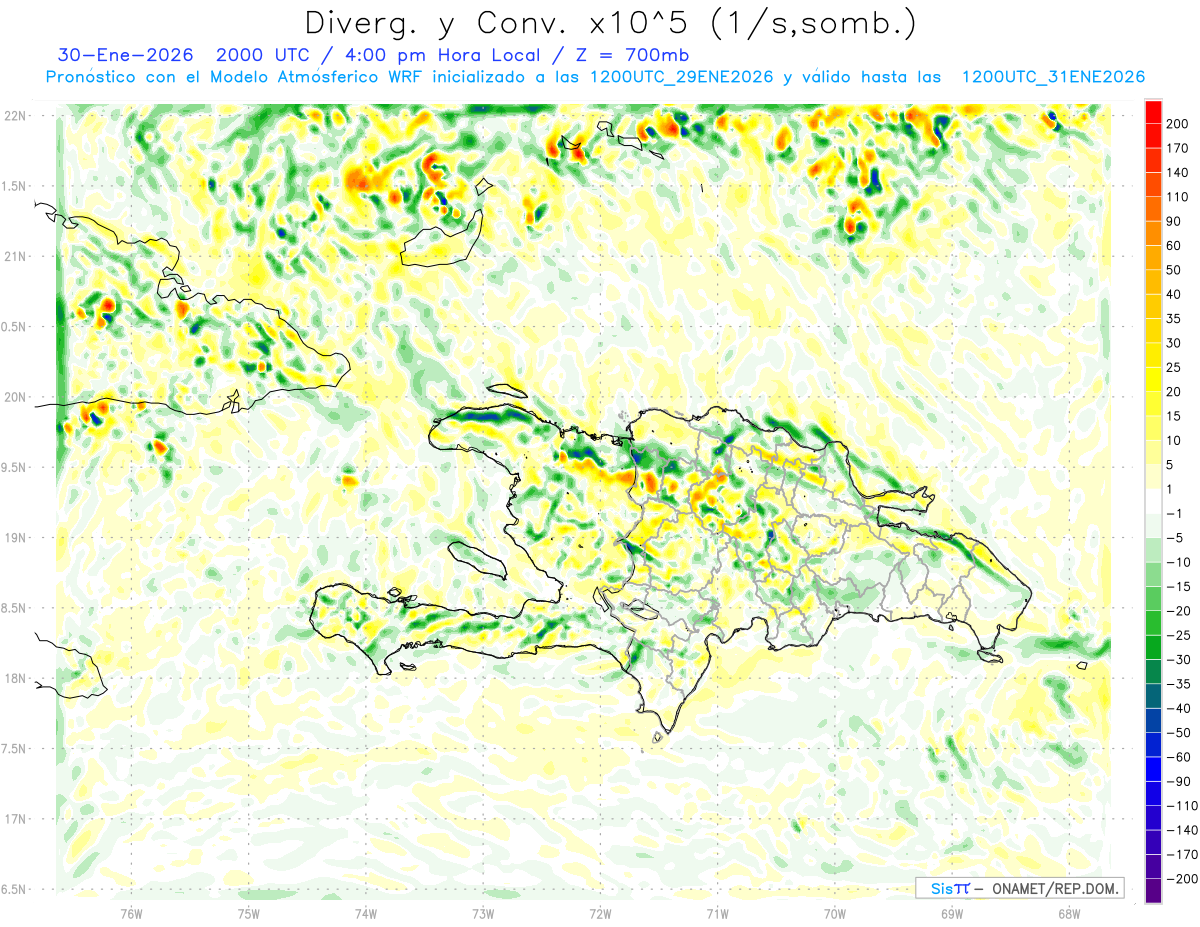
Task: Click the '-30' color scale value
Action: pos(1177,660)
